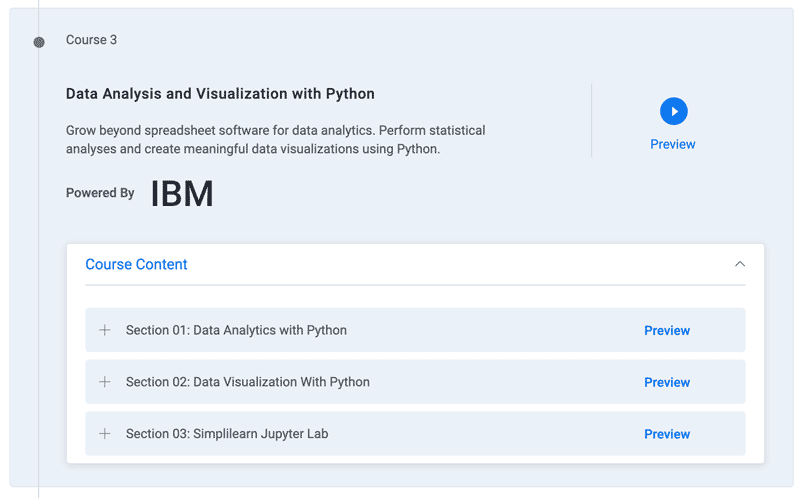Preview Section 01 Data Analytics with Python
The height and width of the screenshot is (498, 800).
pyautogui.click(x=667, y=331)
